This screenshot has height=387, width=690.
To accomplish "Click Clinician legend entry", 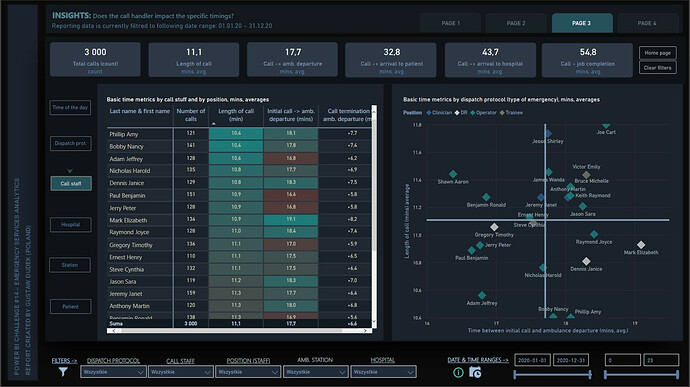I will pos(439,113).
